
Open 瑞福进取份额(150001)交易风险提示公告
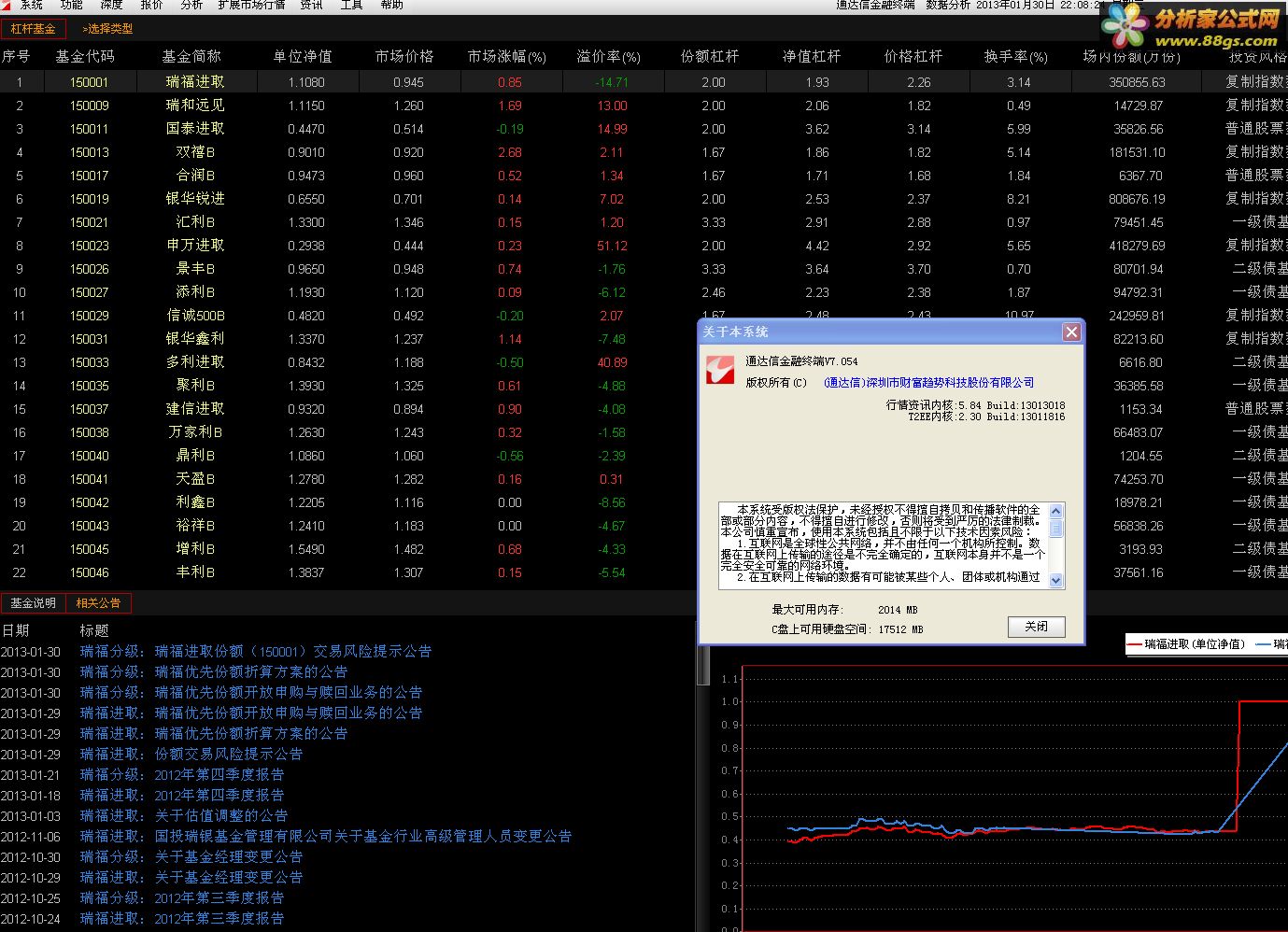coord(256,652)
